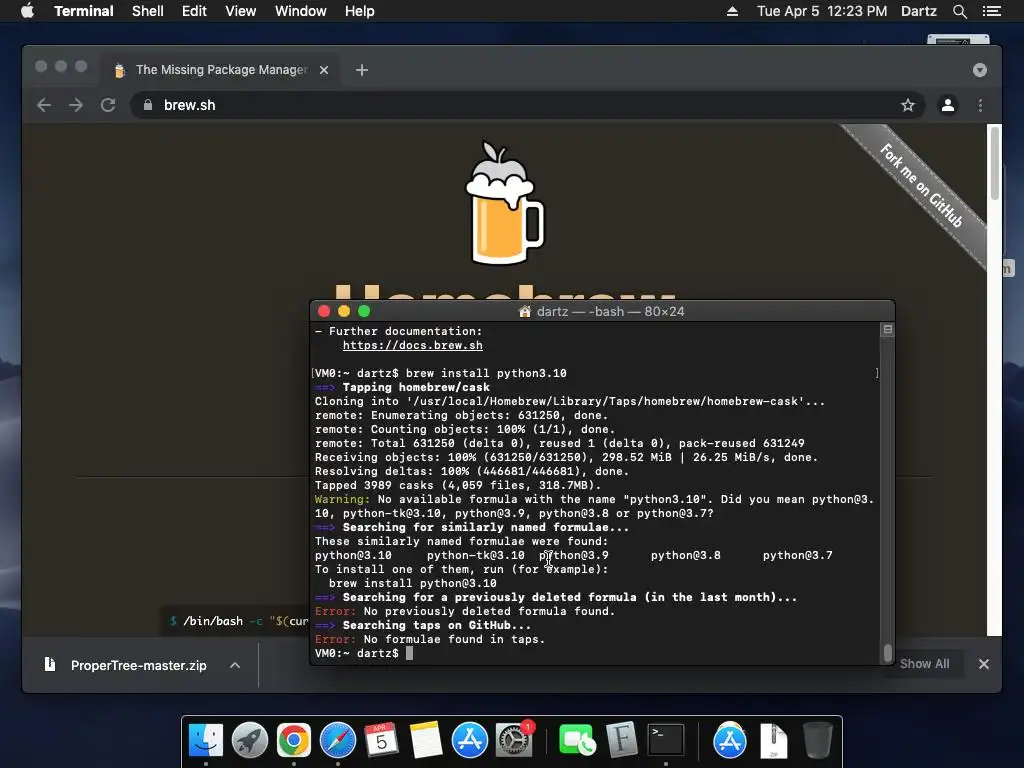Open Notes app in the dock

425,740
